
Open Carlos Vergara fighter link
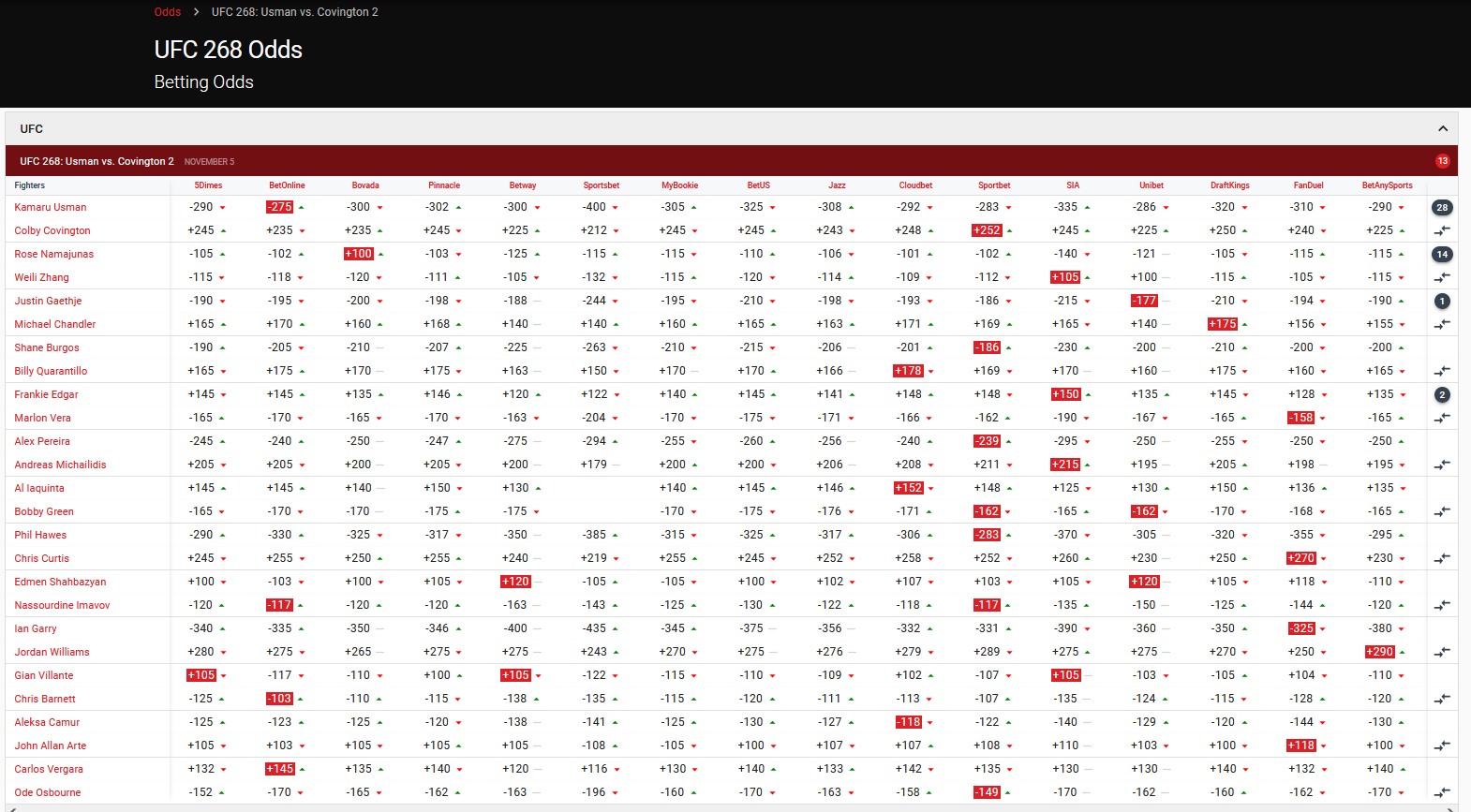pyautogui.click(x=49, y=770)
